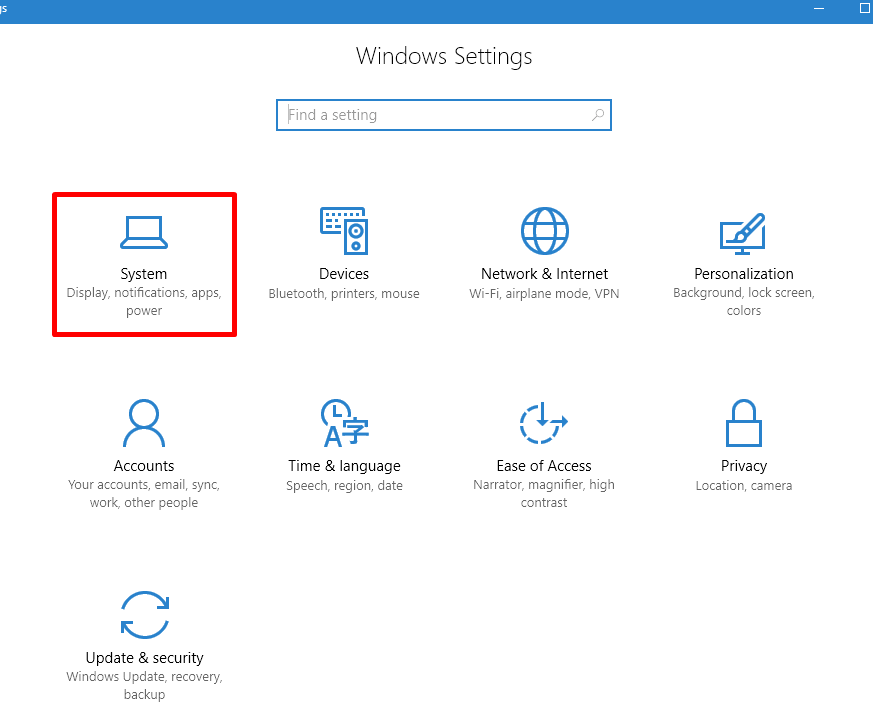873x727 pixels.
Task: Open the Accounts person icon
Action: (x=144, y=423)
